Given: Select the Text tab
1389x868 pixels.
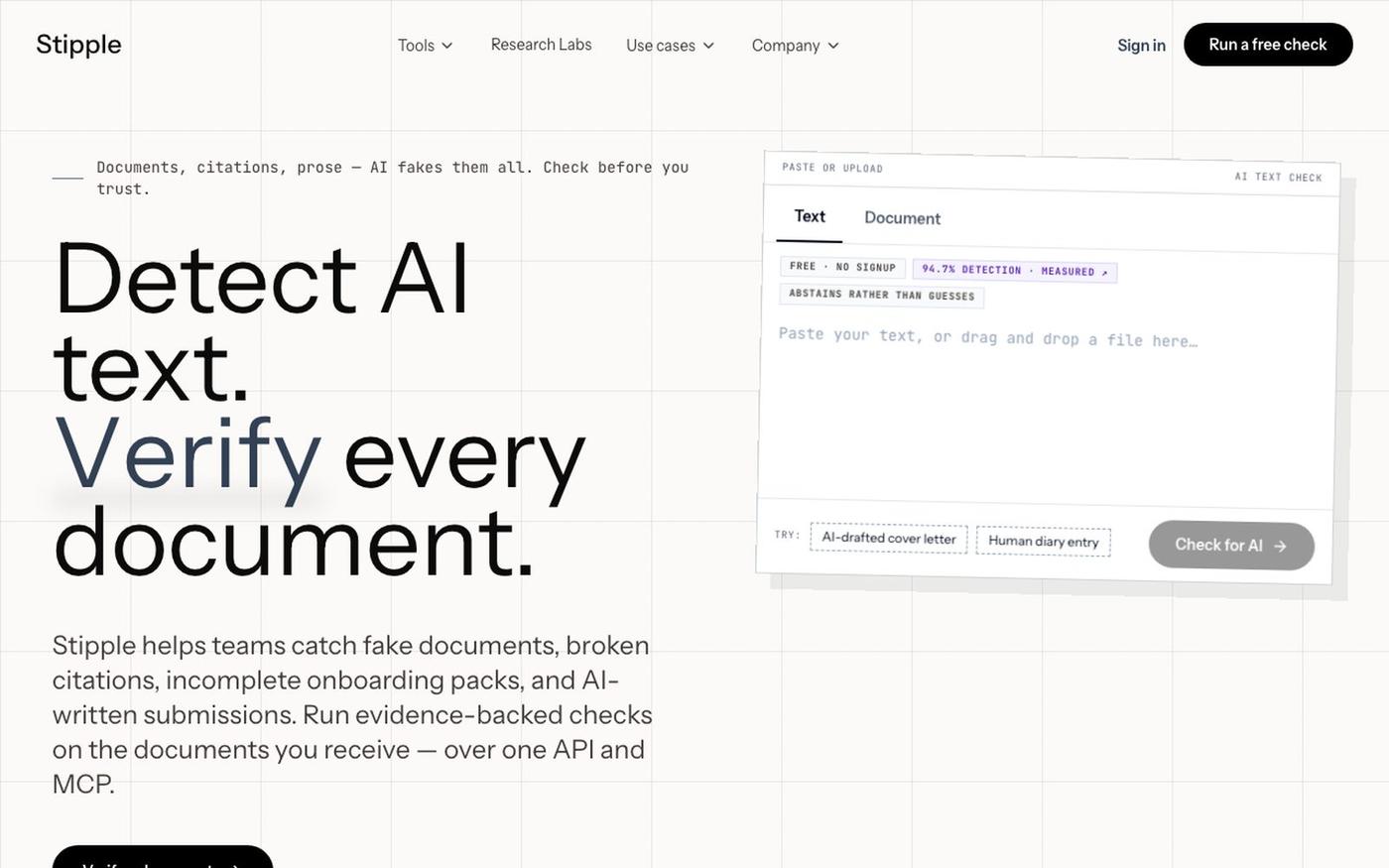Looking at the screenshot, I should coord(810,217).
